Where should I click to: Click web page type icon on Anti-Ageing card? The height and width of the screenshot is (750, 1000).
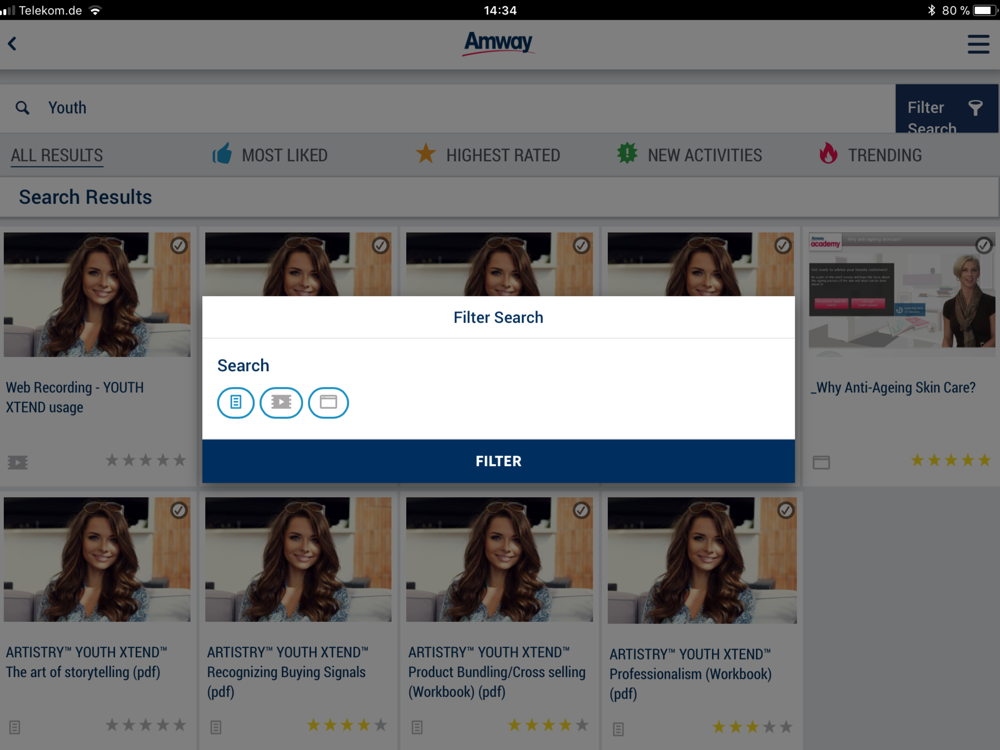coord(821,462)
